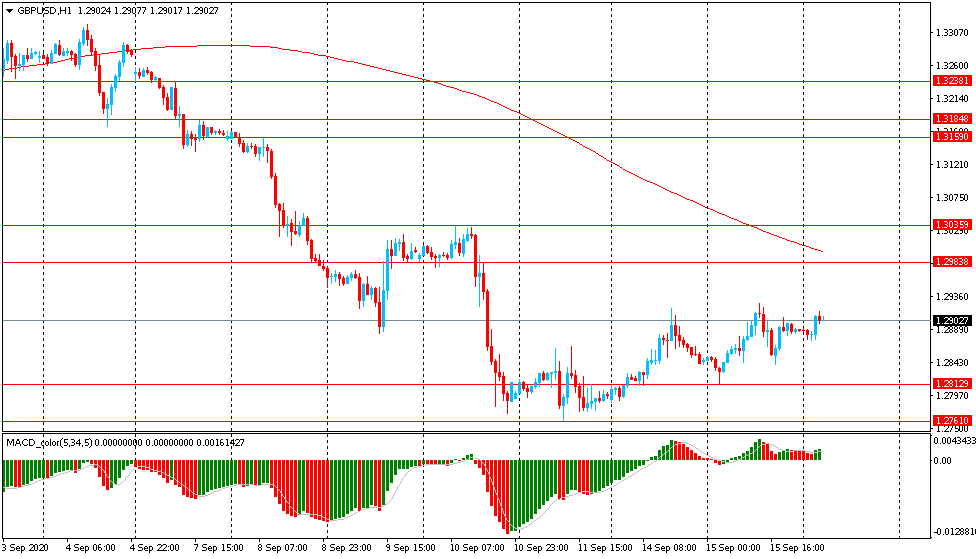Select the 1.29838 red price level label
Image resolution: width=976 pixels, height=559 pixels.
(x=952, y=261)
